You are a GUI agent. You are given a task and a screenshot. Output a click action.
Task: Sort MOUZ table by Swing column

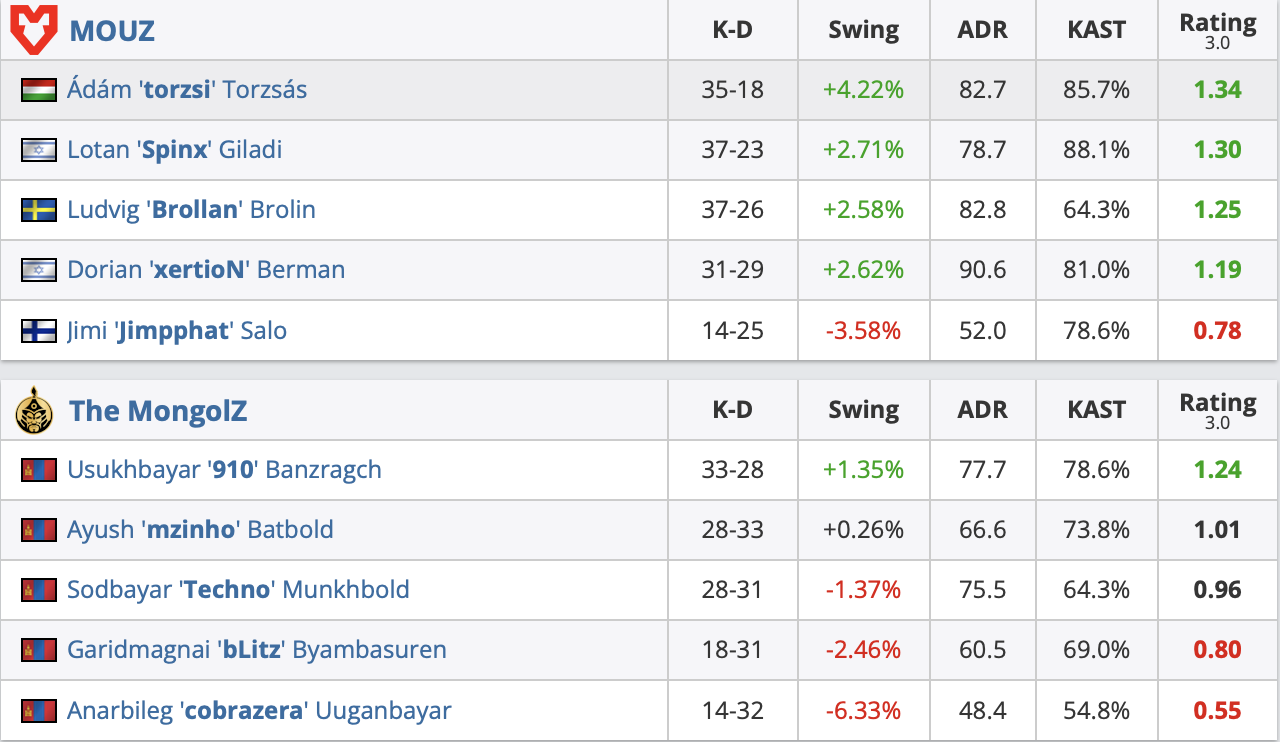coord(863,30)
